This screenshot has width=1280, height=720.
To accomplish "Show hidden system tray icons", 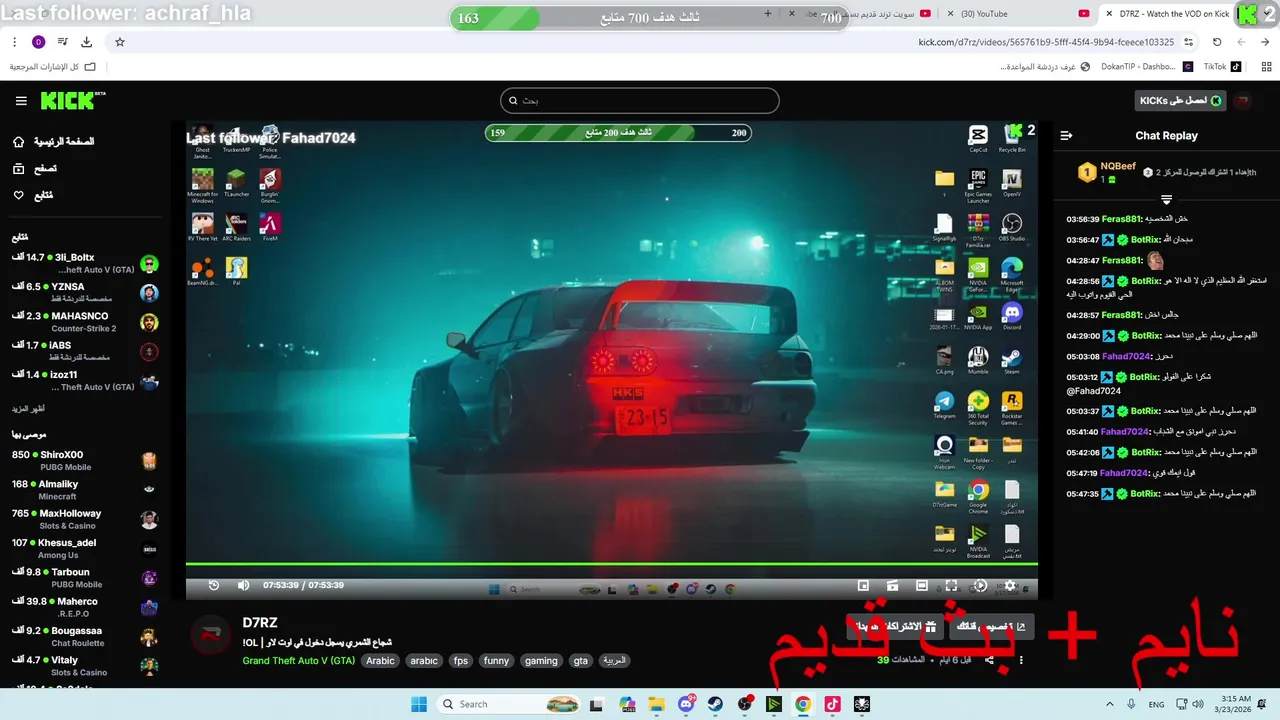I will click(x=1109, y=704).
